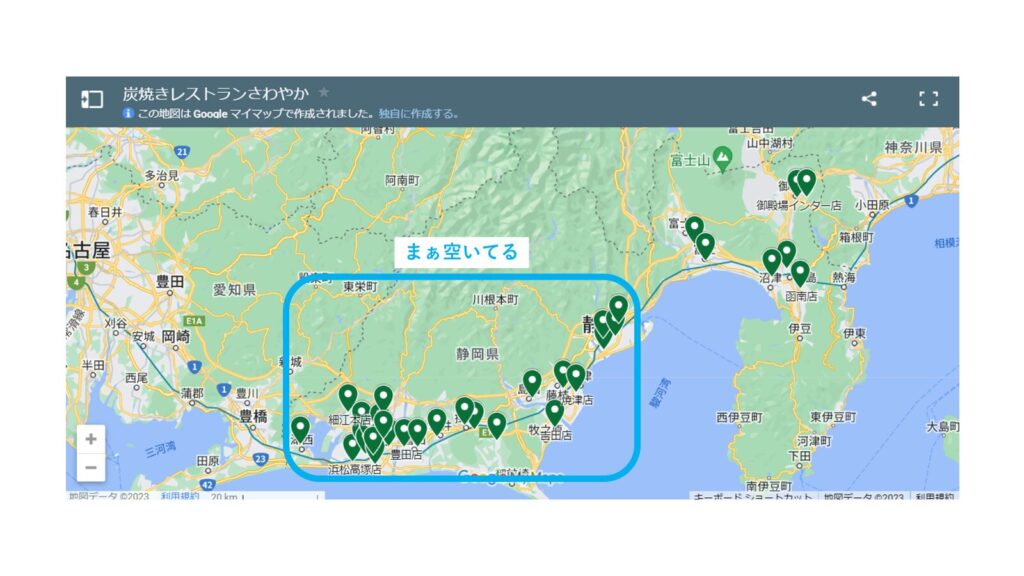Click the 箱根町 map label
Viewport: 1024px width, 576px height.
[x=856, y=237]
